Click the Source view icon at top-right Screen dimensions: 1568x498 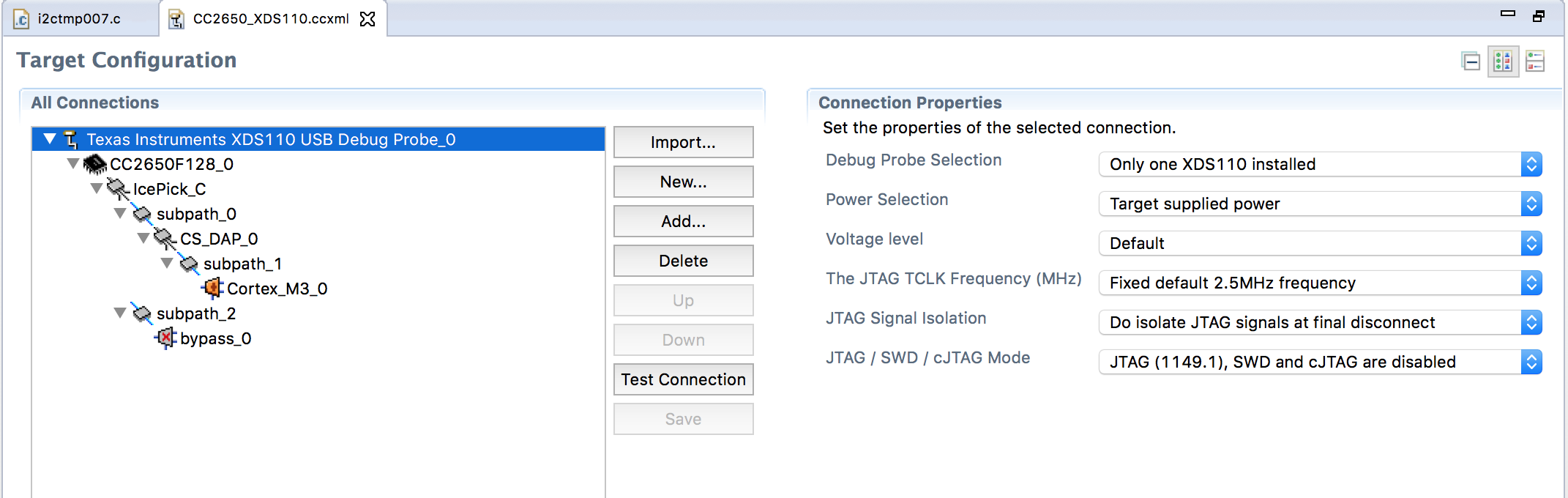tap(1536, 62)
